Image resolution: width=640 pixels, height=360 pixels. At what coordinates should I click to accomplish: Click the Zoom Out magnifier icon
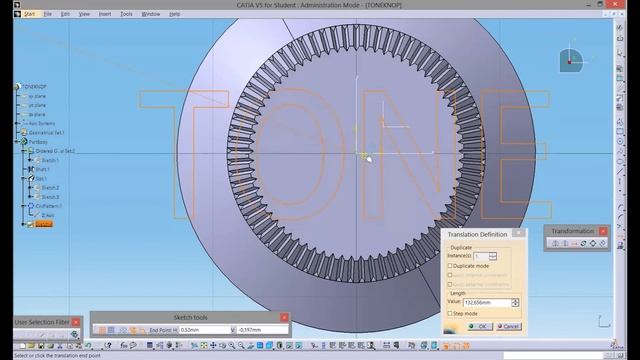pos(241,345)
